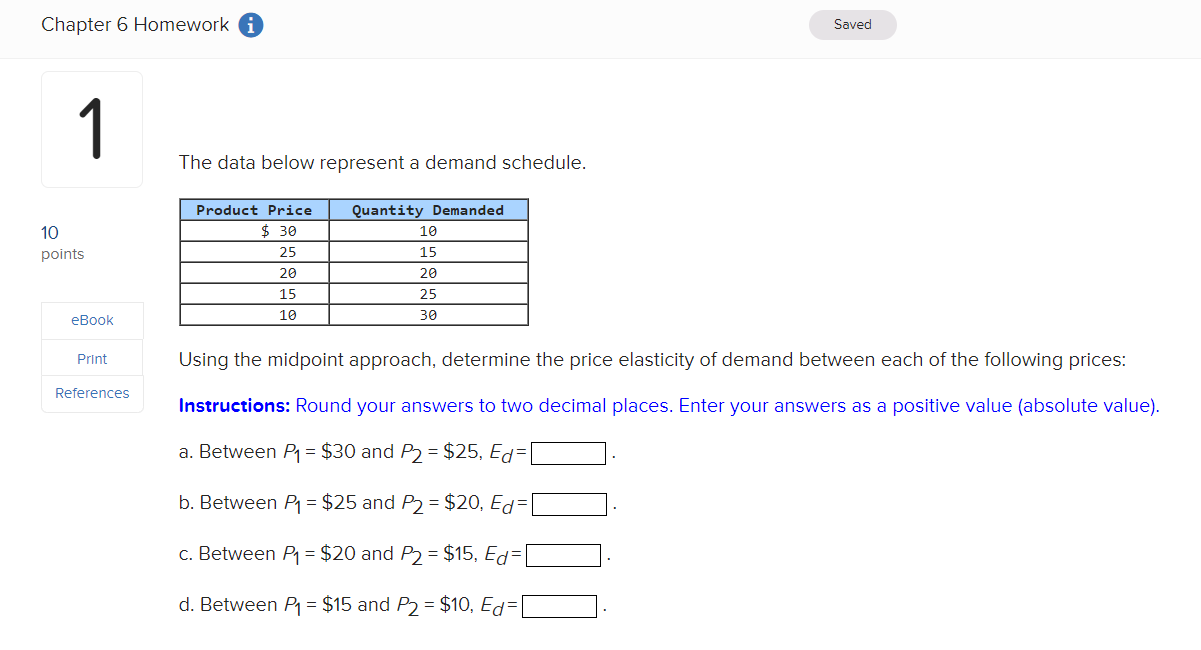1201x650 pixels.
Task: Select the Product Price column header
Action: pyautogui.click(x=253, y=209)
